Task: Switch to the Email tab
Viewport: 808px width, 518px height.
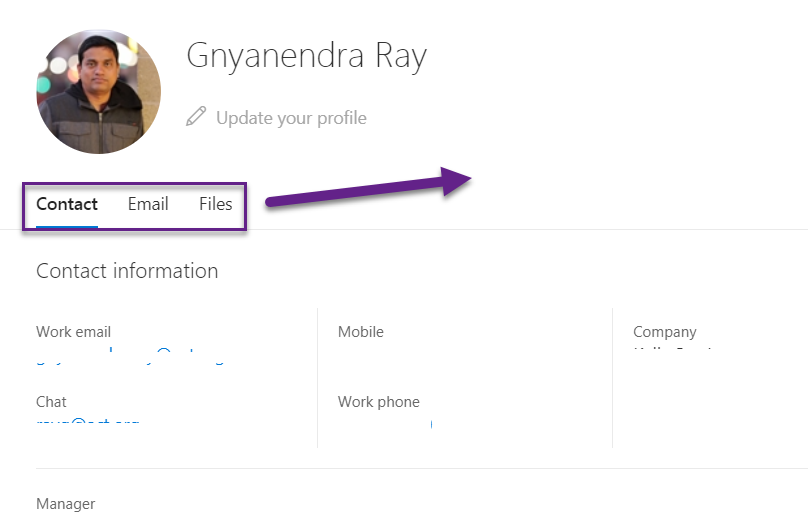Action: point(148,204)
